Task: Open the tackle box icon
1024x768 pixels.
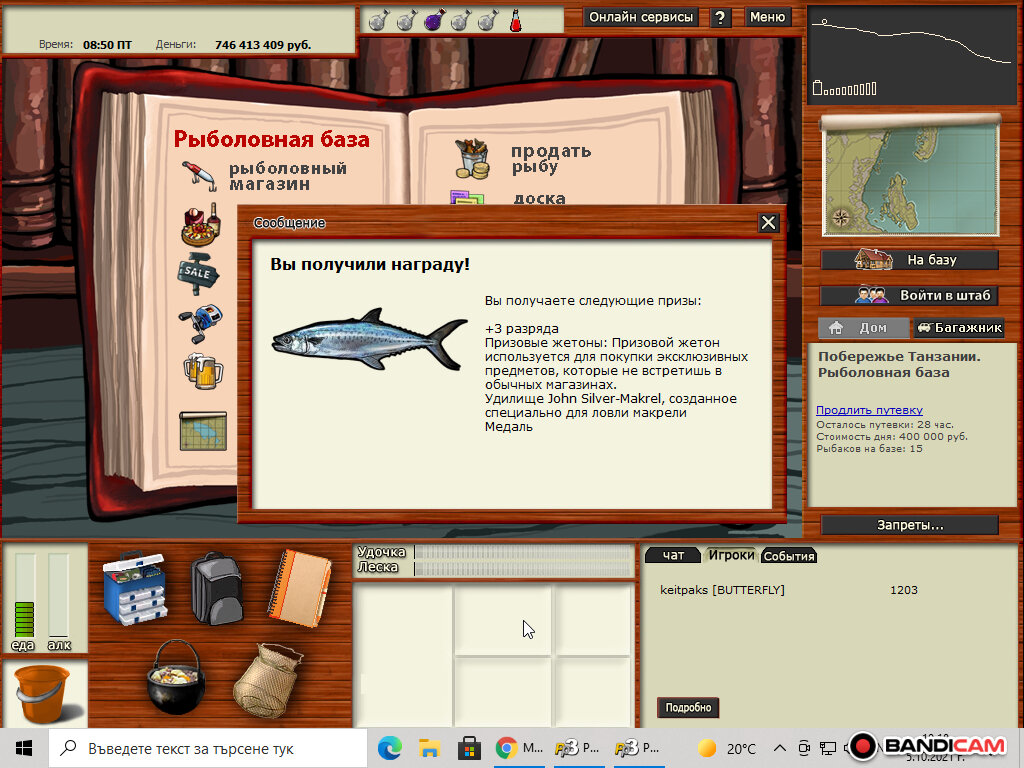Action: tap(135, 588)
